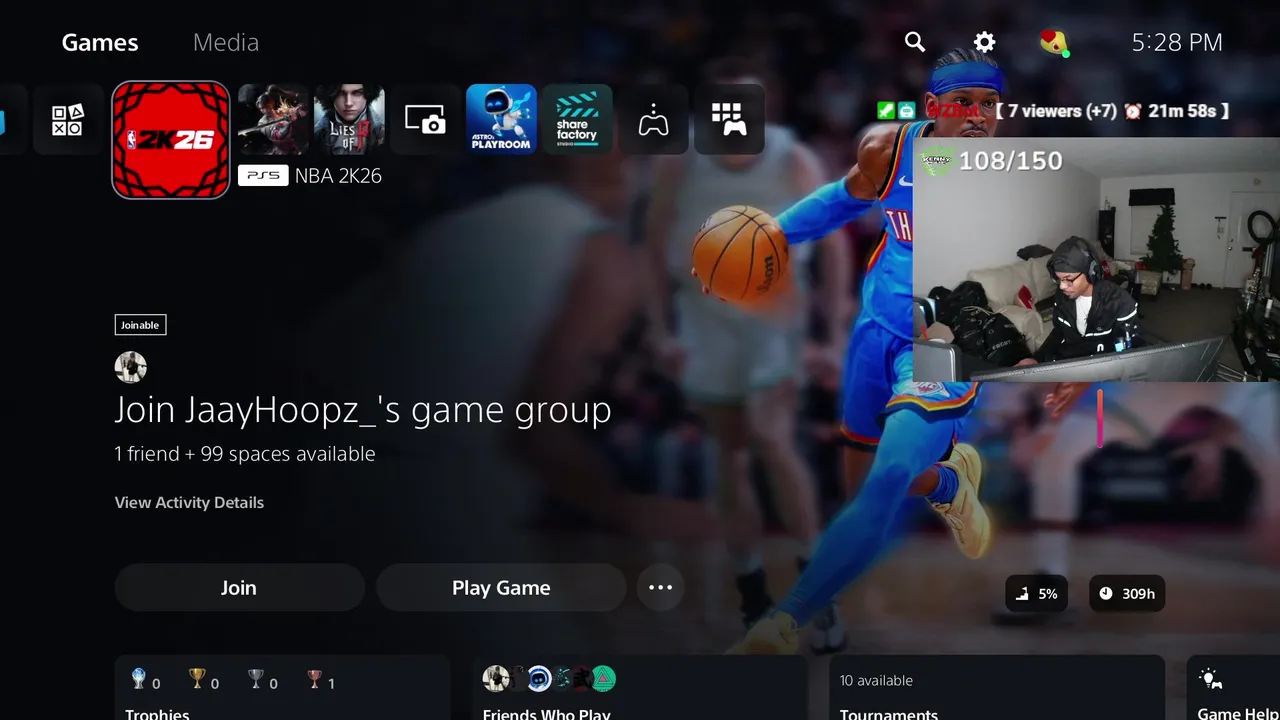Click the NBA 2K26 title label

(x=338, y=176)
